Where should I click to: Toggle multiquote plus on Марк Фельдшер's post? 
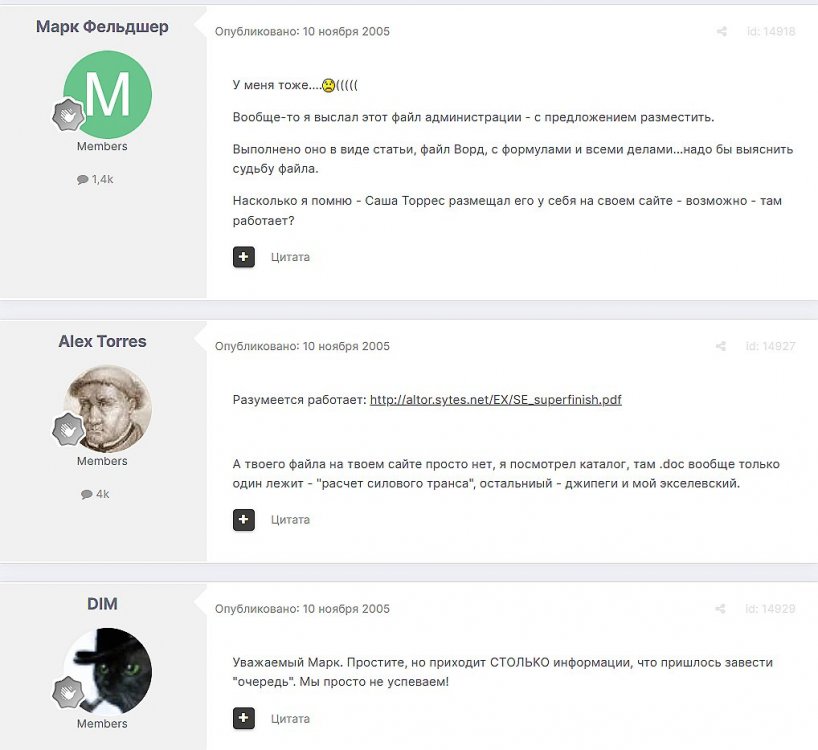(x=244, y=257)
